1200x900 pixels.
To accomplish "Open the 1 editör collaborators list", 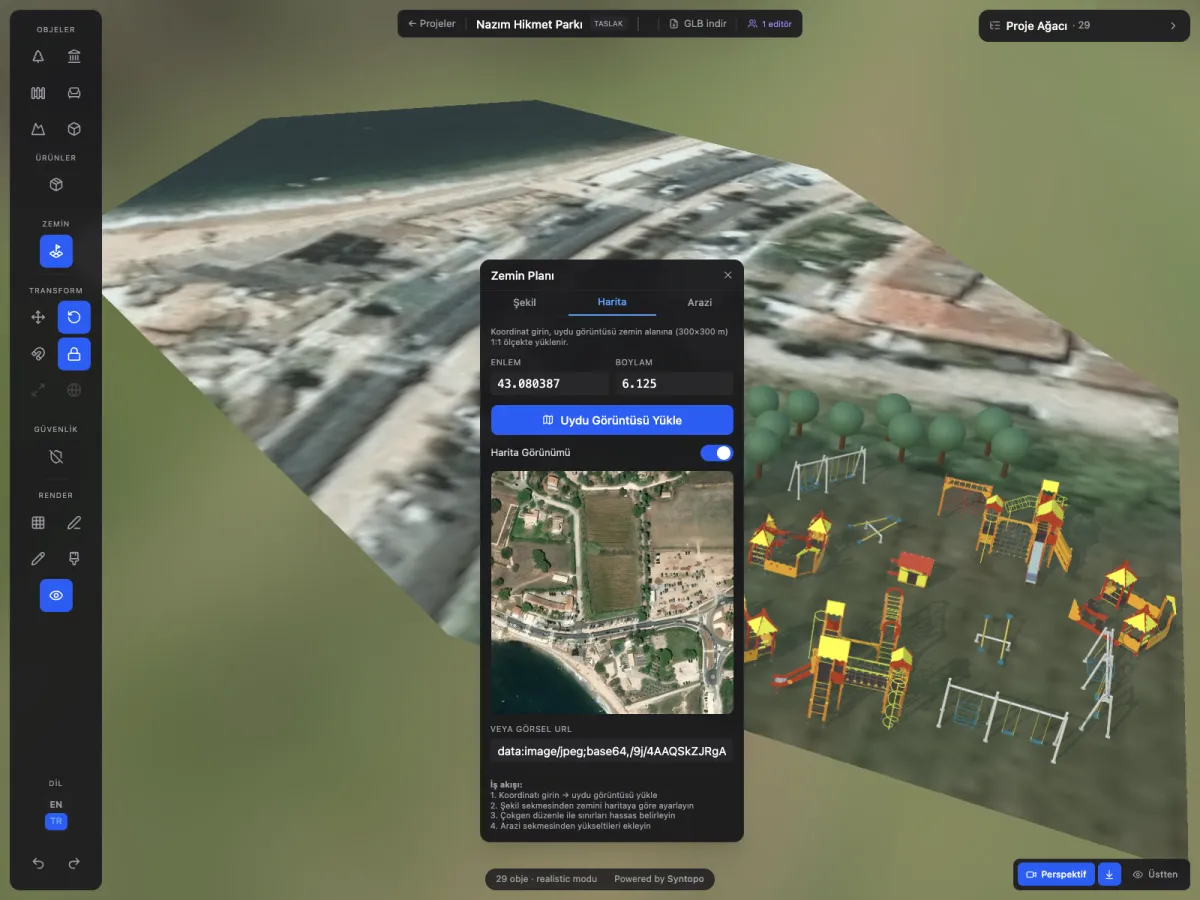I will coord(770,24).
